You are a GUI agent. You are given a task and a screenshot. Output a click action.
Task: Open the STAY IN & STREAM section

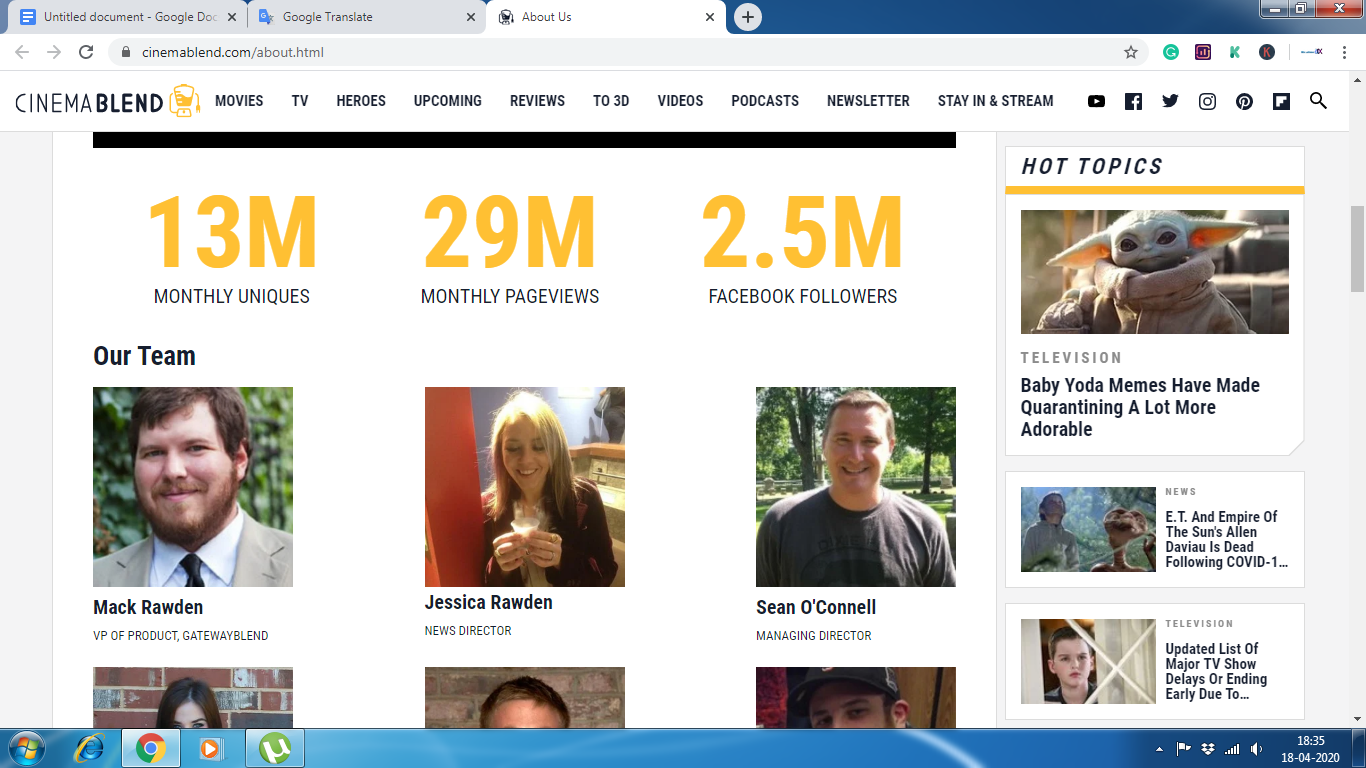(996, 101)
